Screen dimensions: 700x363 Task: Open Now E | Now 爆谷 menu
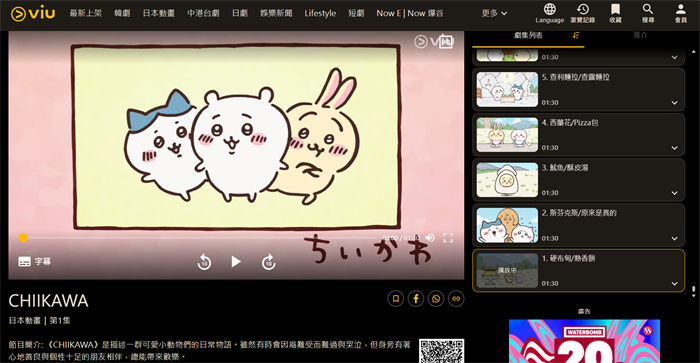410,13
